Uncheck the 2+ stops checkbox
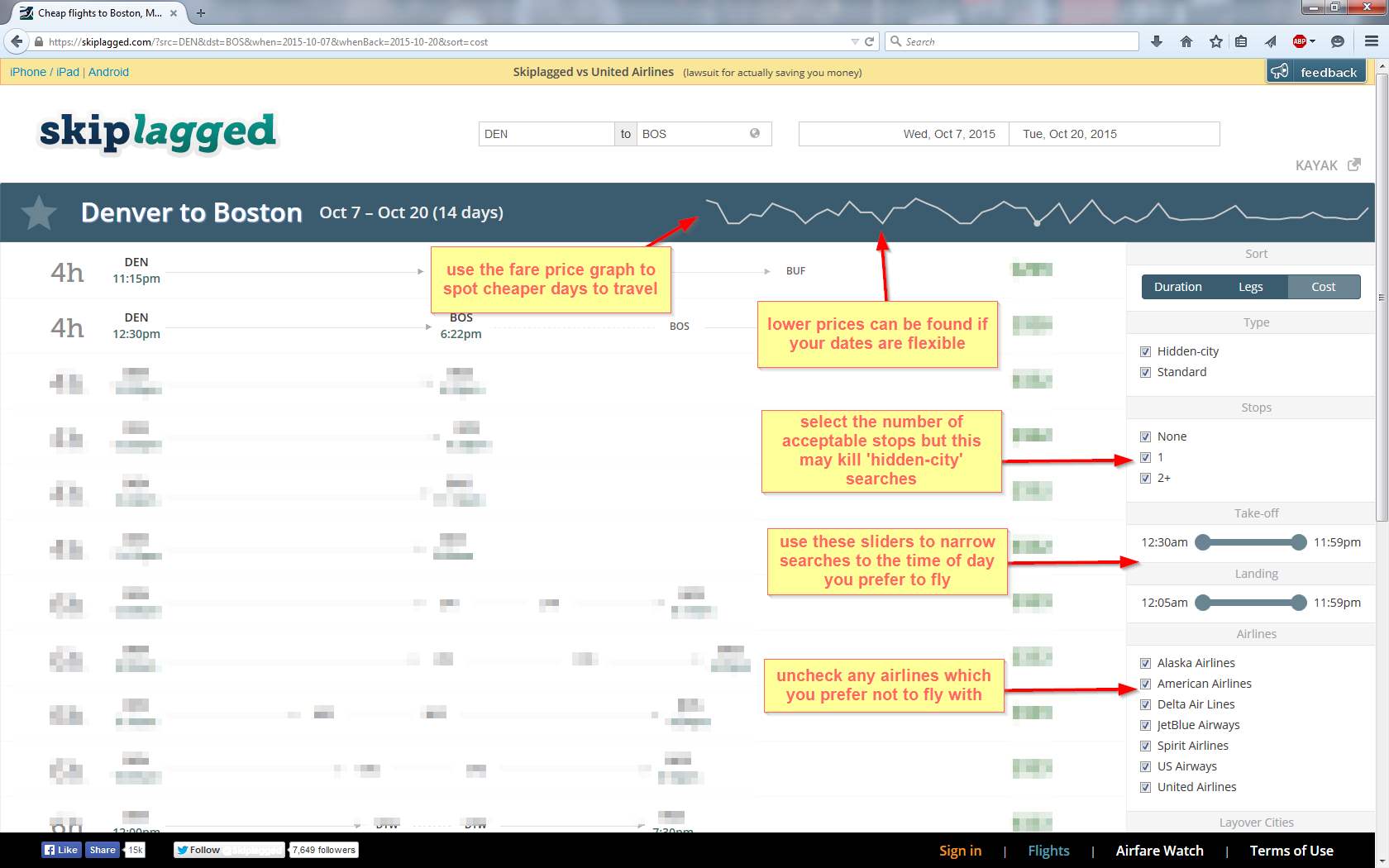1389x868 pixels. [1145, 478]
